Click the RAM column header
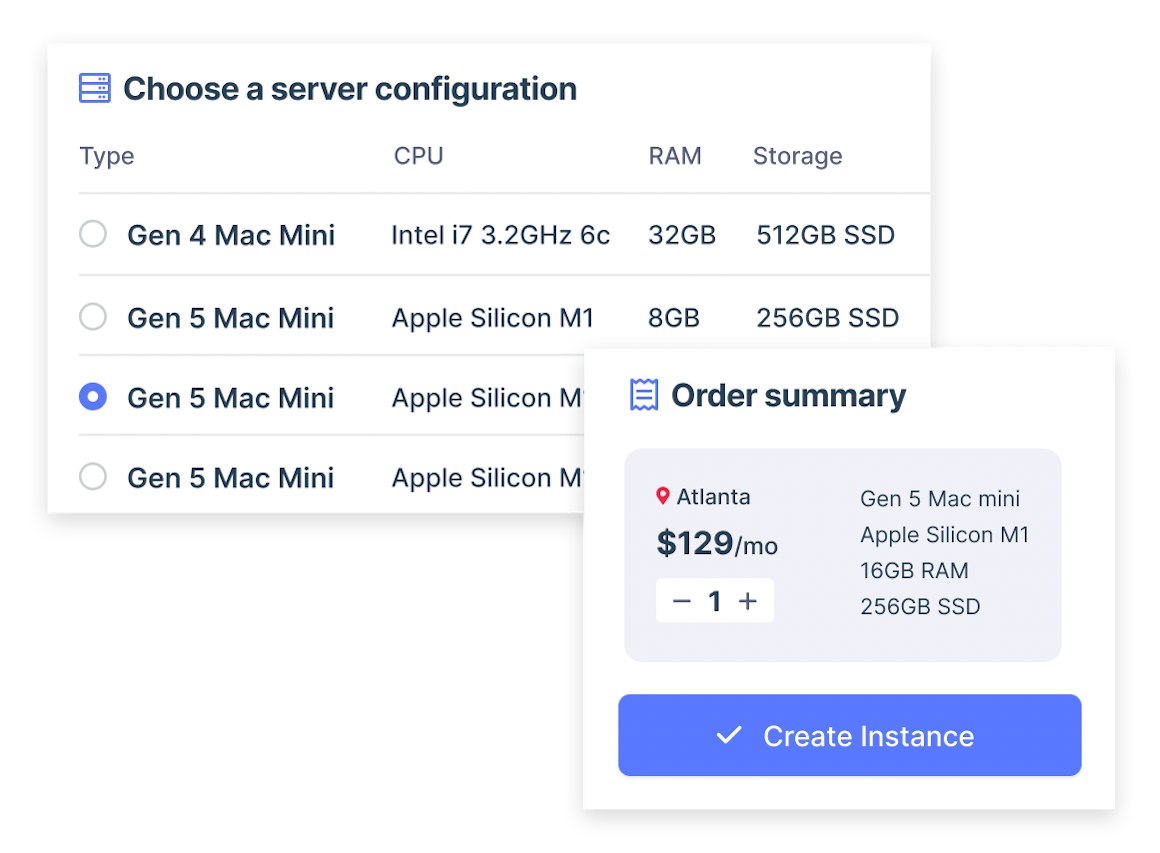Screen dimensions: 1160x853 coord(675,155)
